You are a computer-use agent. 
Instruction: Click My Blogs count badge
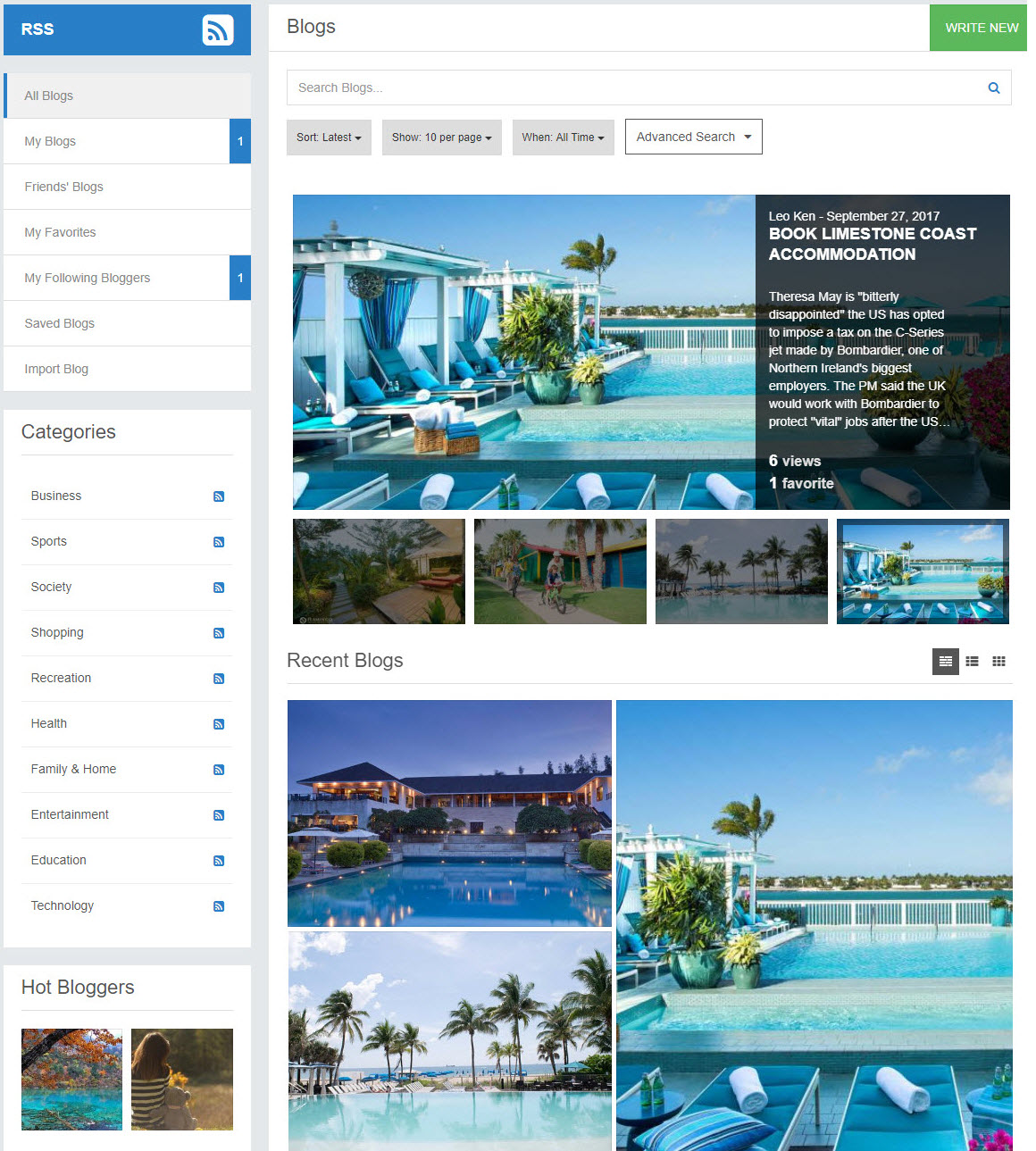[x=240, y=141]
